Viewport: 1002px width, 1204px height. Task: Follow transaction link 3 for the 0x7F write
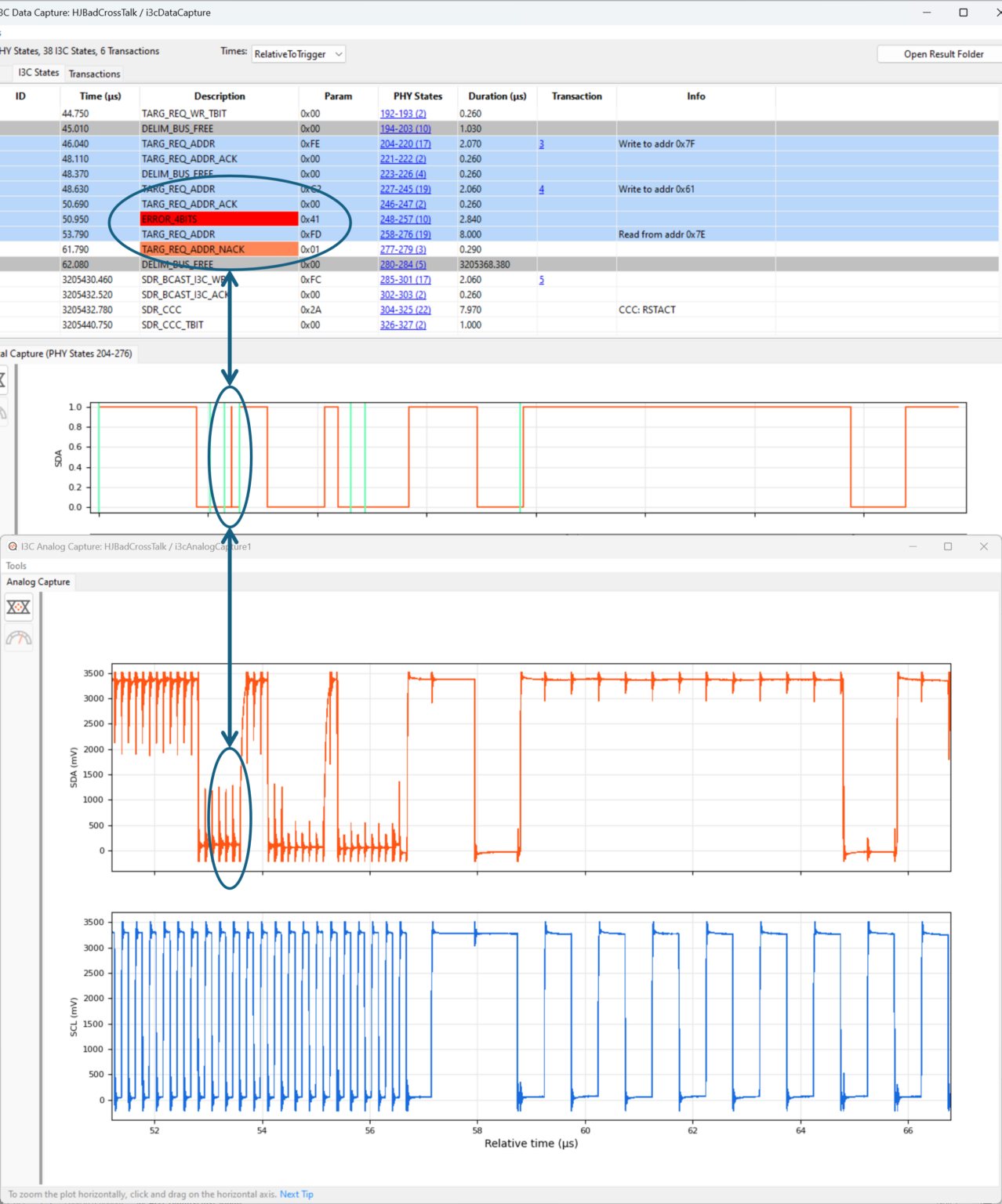pos(541,143)
